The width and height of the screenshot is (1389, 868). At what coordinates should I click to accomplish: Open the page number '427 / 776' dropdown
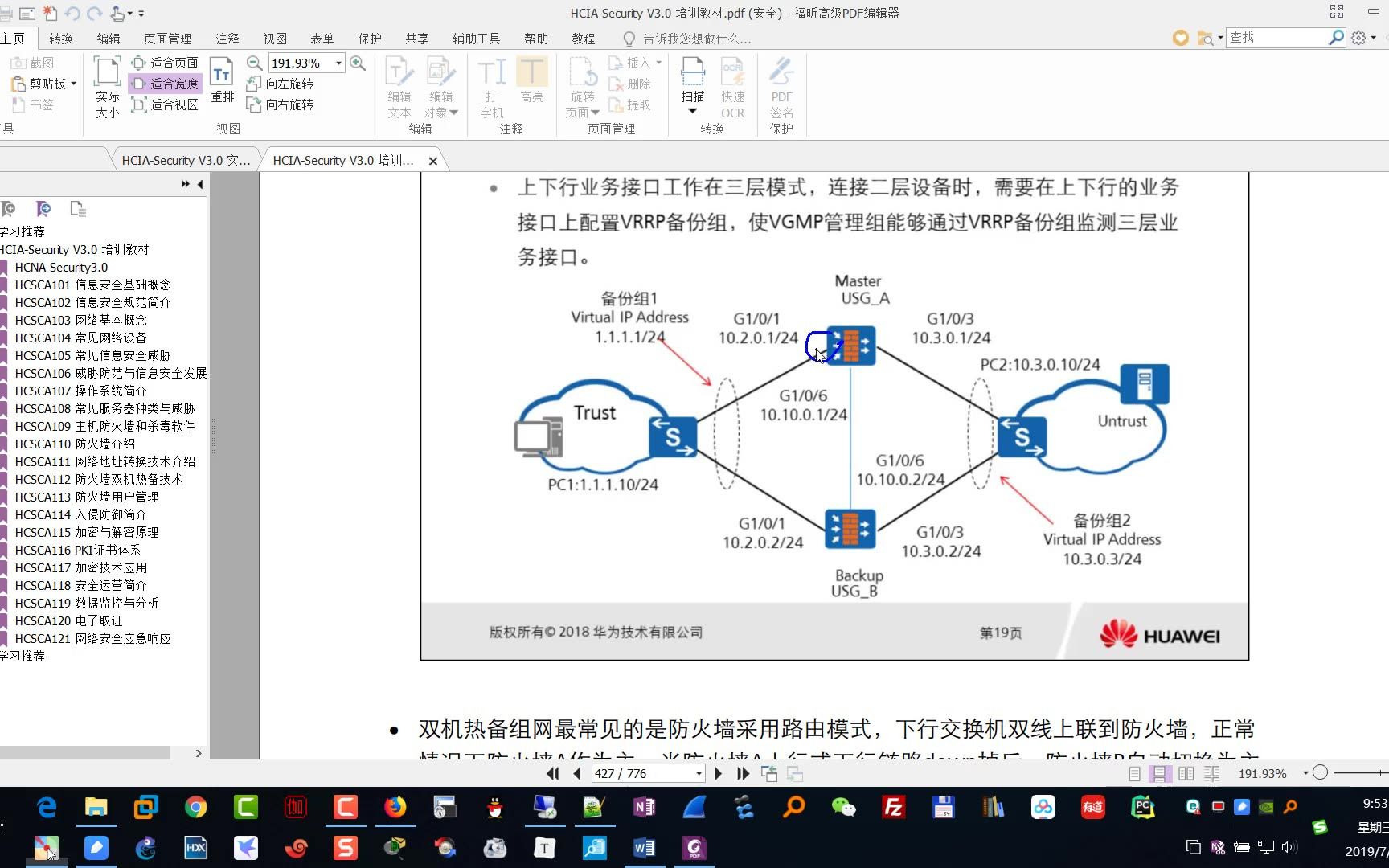coord(699,773)
